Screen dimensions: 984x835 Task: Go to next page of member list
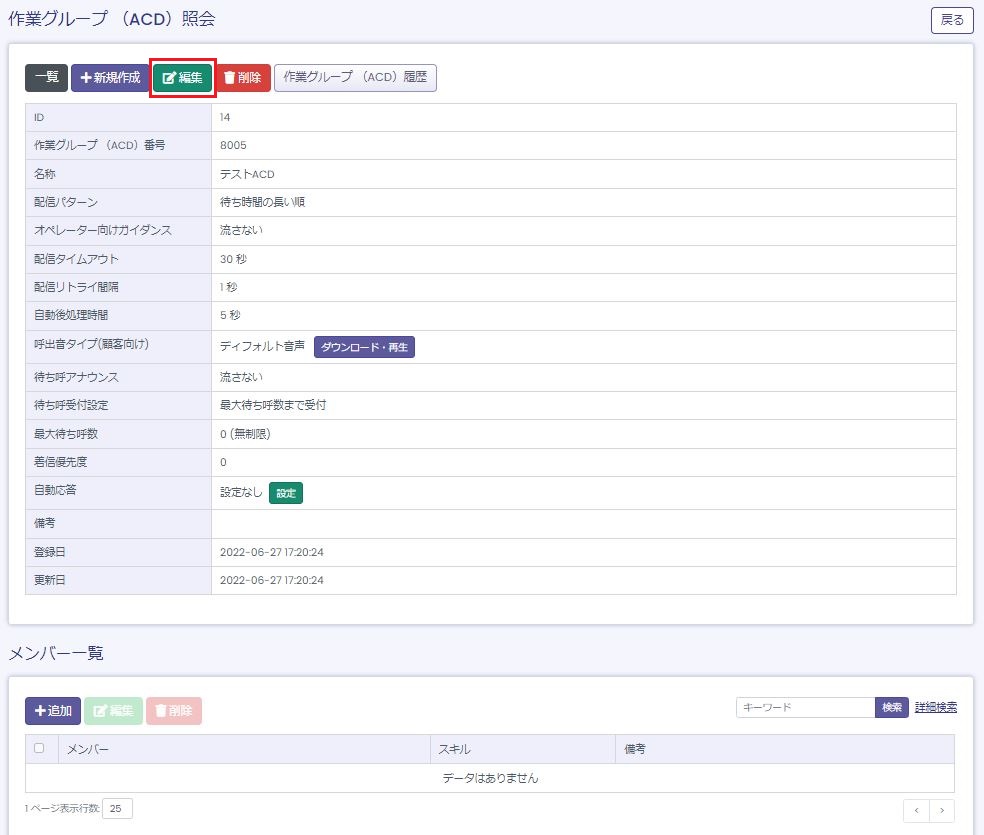click(x=942, y=810)
